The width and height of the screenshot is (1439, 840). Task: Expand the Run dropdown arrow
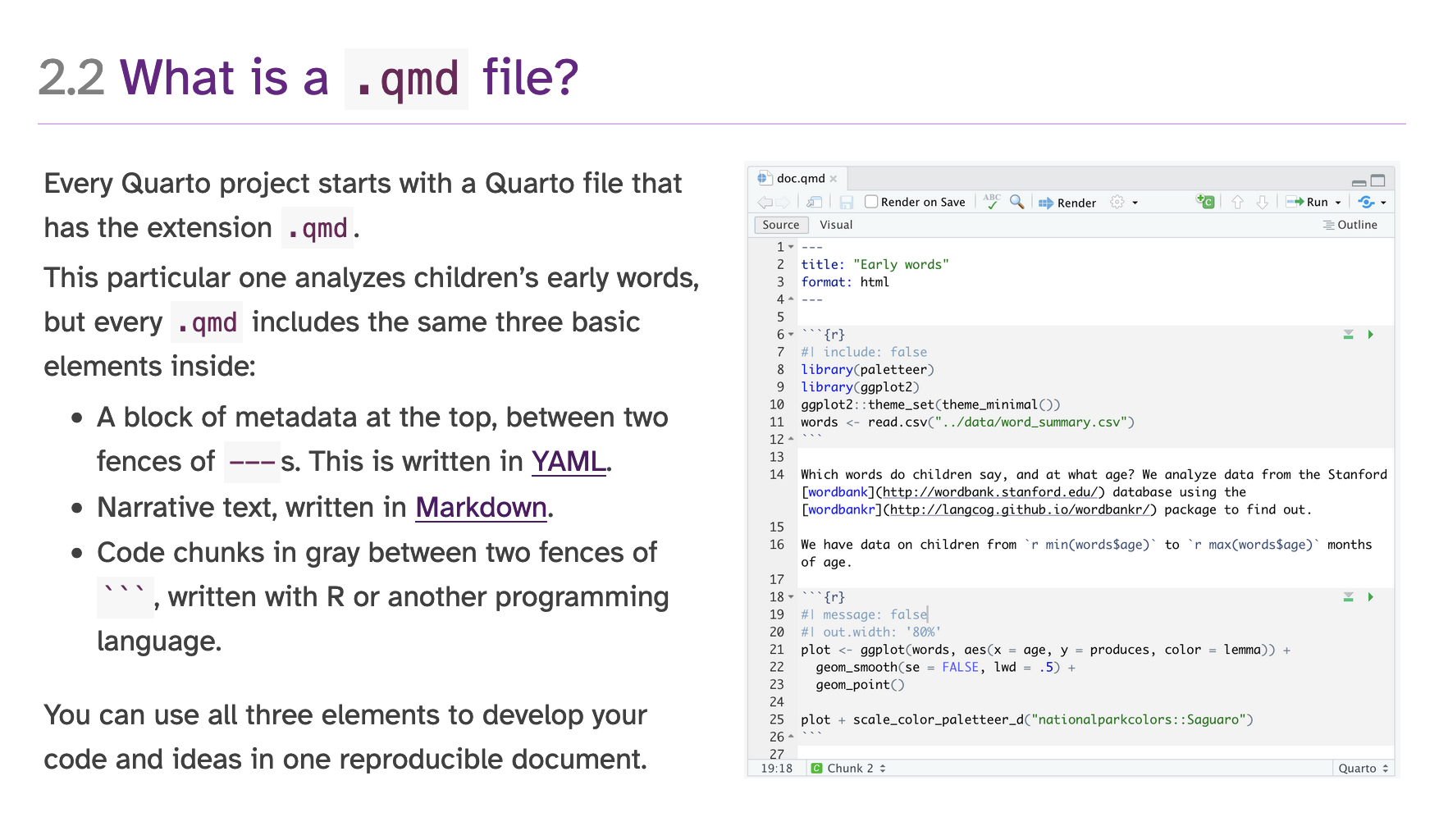(x=1338, y=203)
